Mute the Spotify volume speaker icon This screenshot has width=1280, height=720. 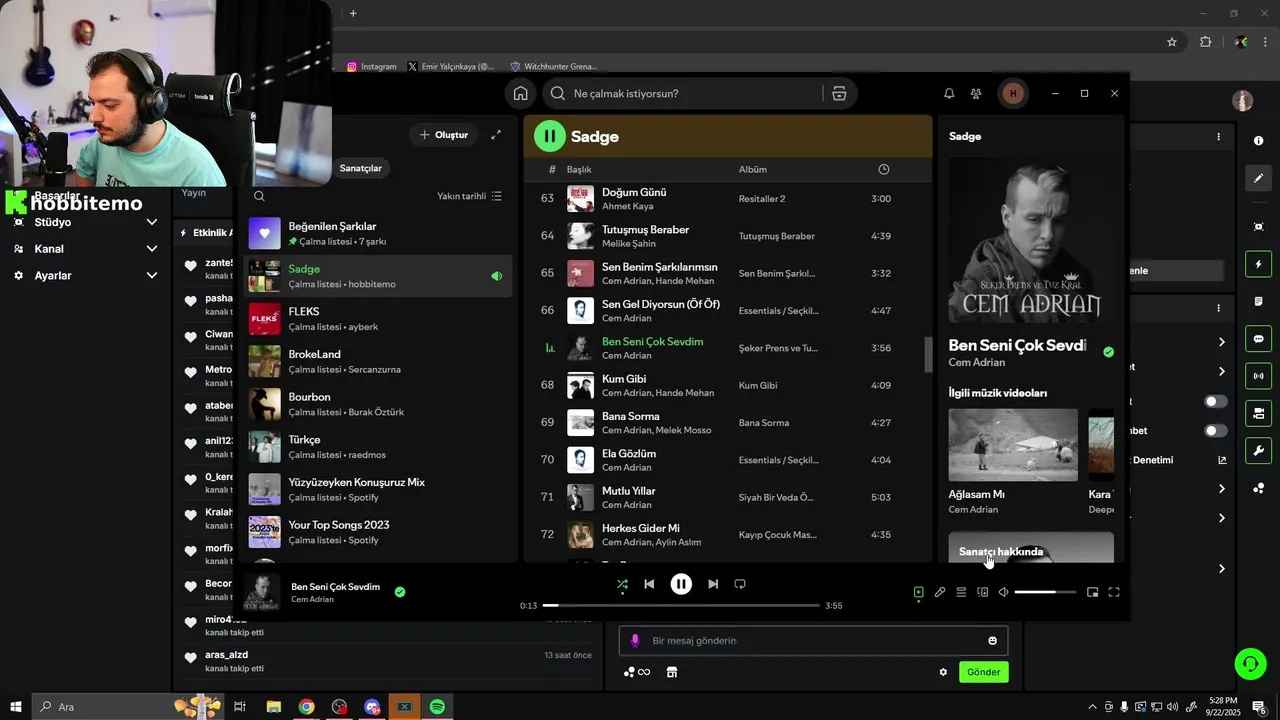click(1004, 592)
